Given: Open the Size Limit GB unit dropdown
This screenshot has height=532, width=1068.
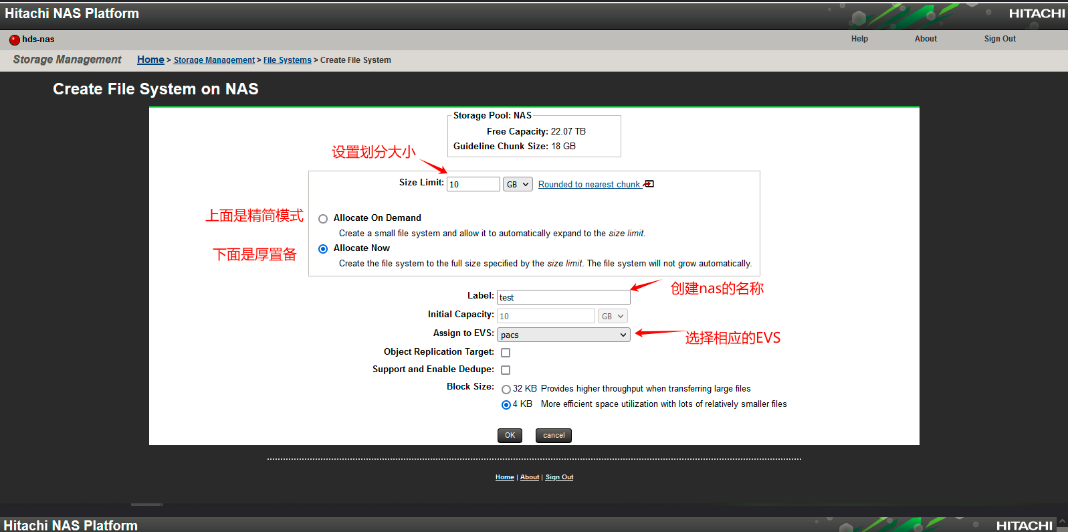Looking at the screenshot, I should coord(518,185).
